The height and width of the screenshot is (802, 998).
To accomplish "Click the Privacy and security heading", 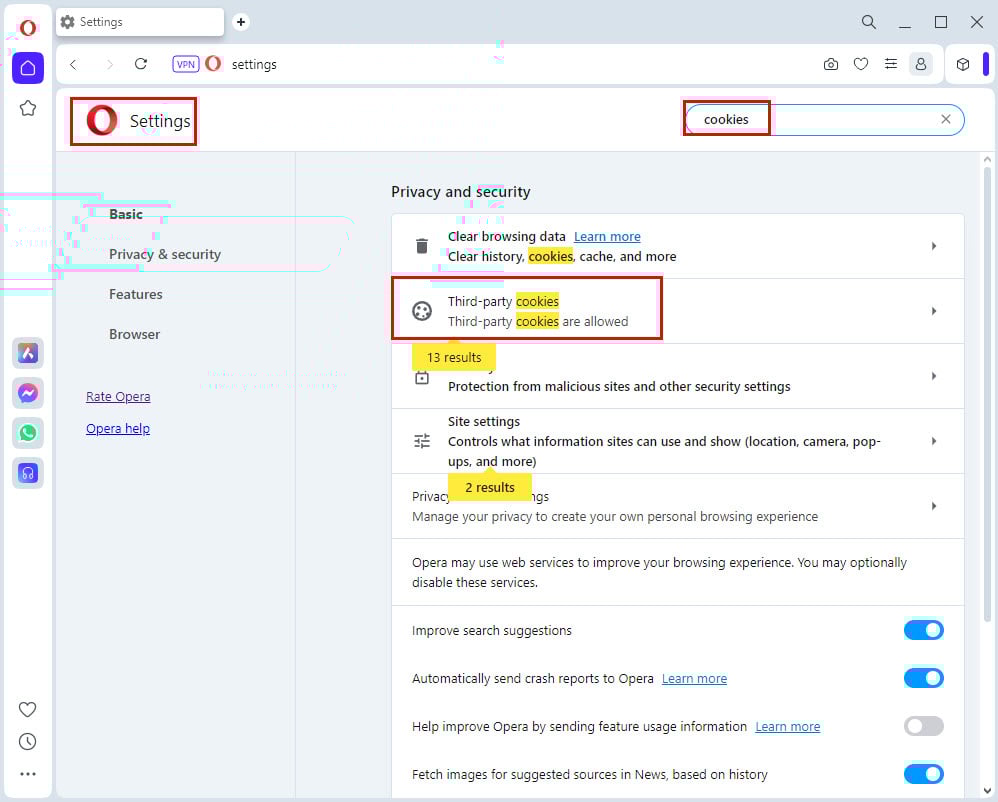I will click(x=461, y=192).
